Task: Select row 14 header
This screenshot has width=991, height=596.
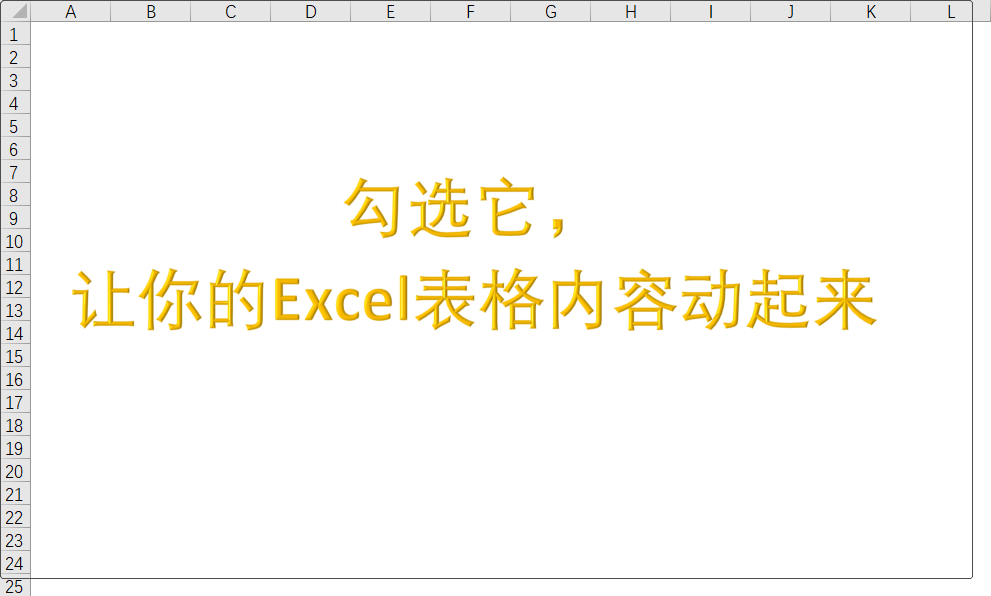Action: pyautogui.click(x=15, y=333)
